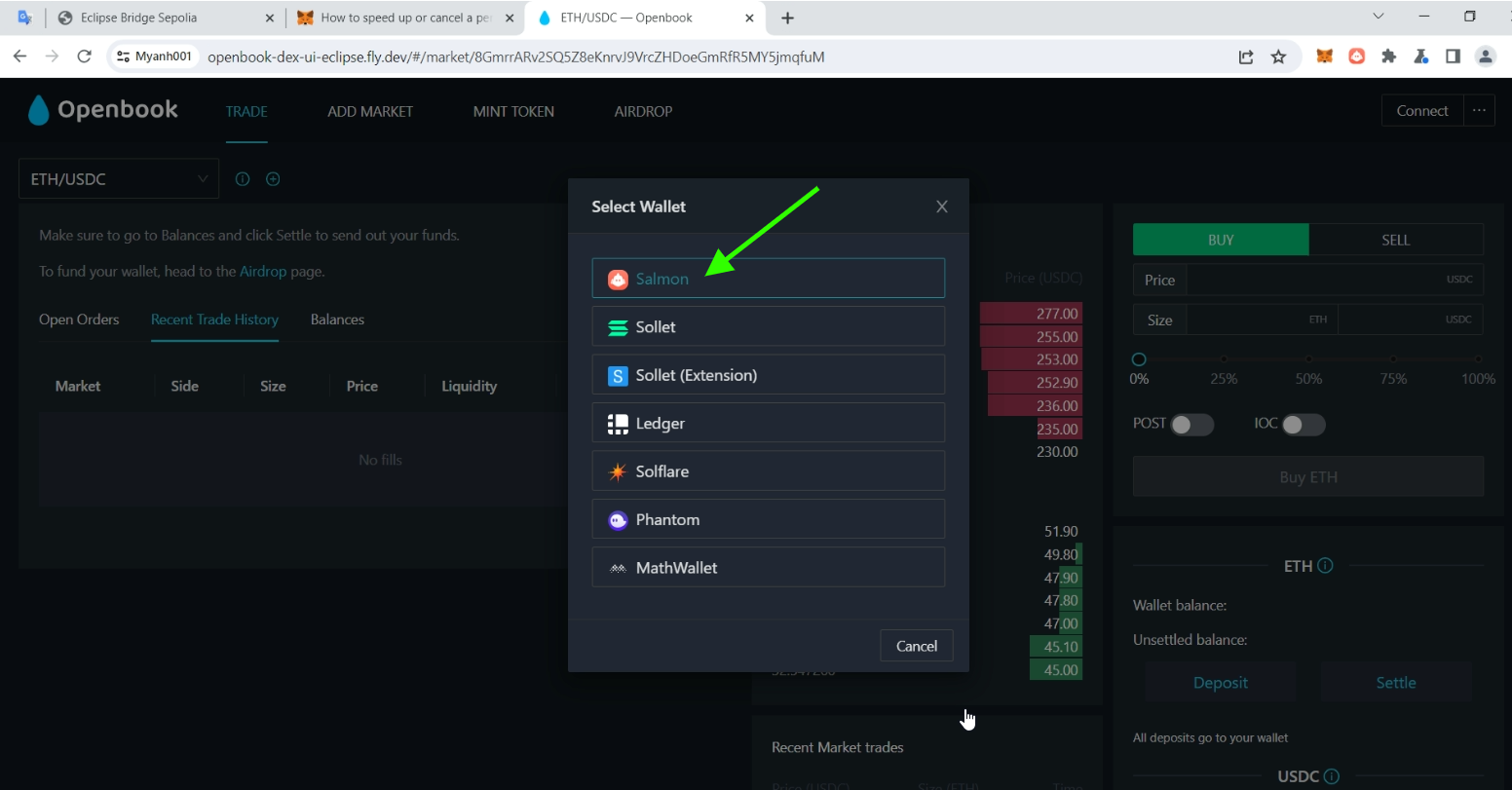Pick the Solflare wallet entry
The width and height of the screenshot is (1512, 790).
click(768, 471)
